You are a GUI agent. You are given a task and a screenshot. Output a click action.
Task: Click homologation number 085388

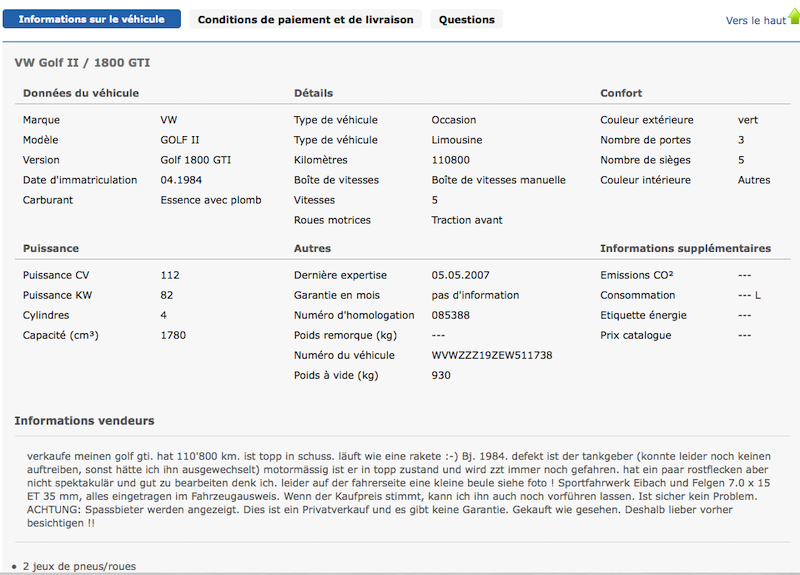(451, 315)
